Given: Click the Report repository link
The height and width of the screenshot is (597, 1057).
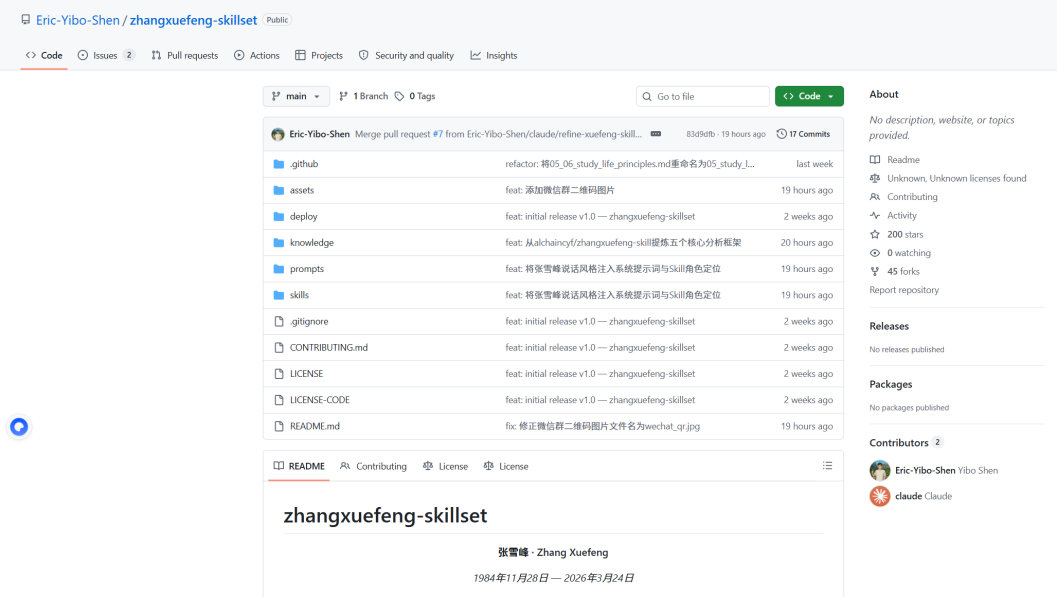Looking at the screenshot, I should [x=904, y=290].
